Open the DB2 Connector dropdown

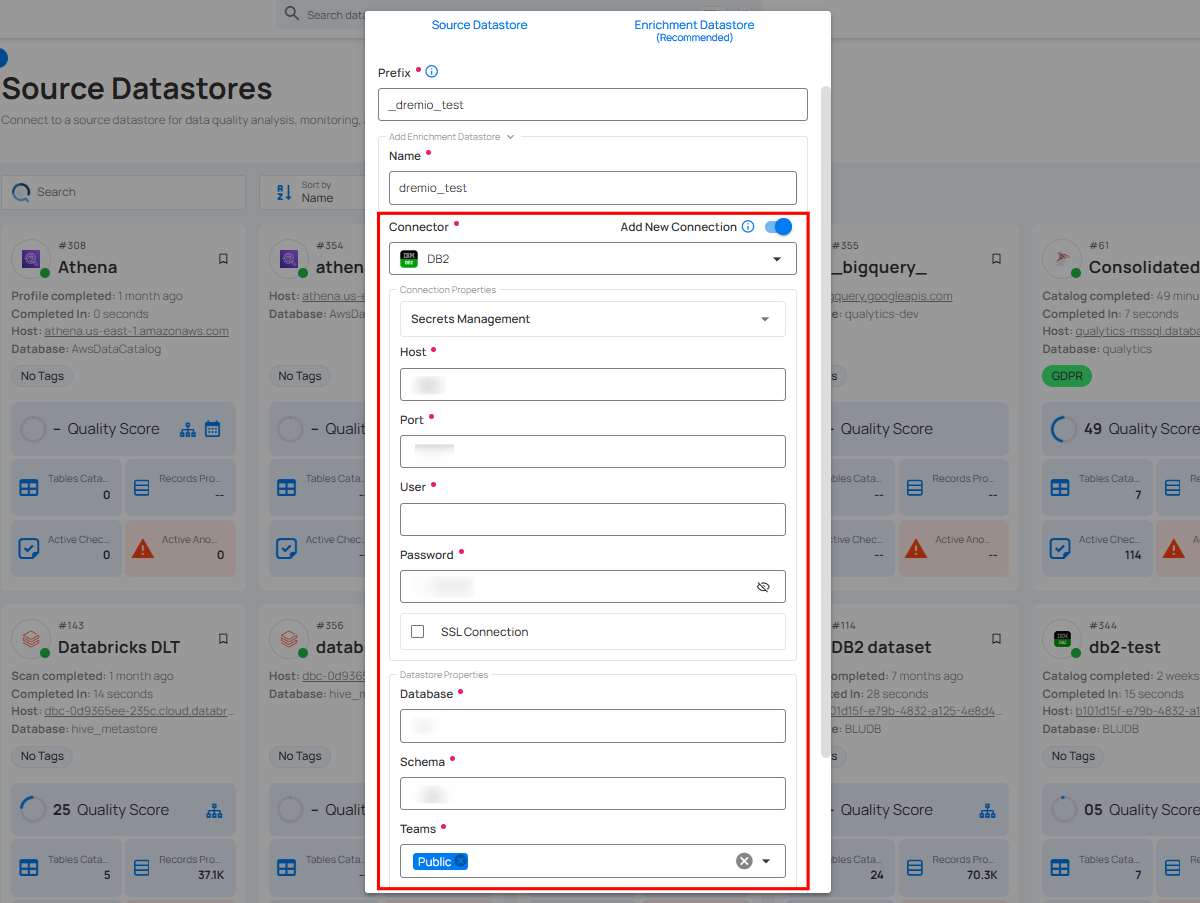click(x=593, y=259)
